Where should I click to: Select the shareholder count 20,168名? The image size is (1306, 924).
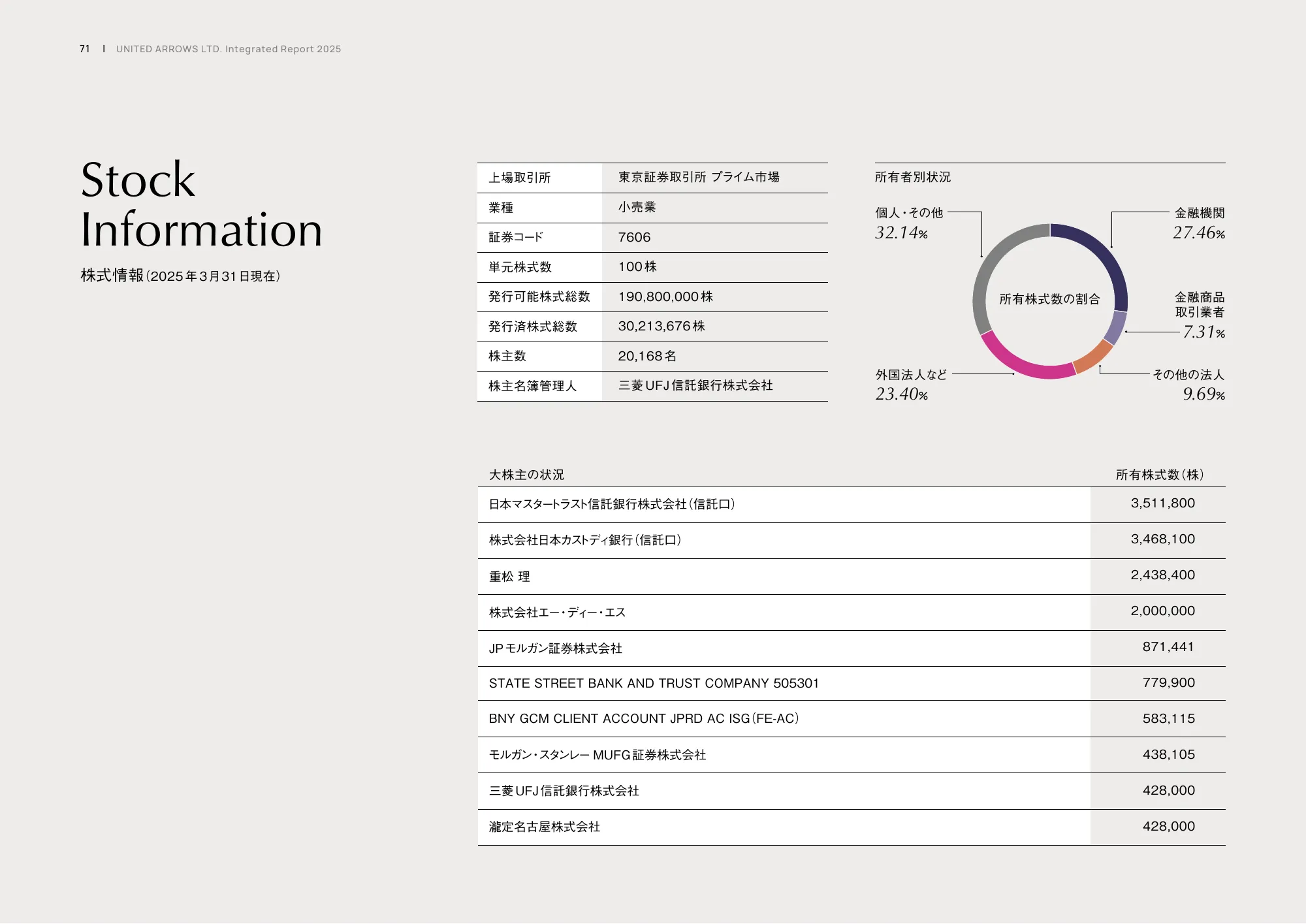(648, 356)
